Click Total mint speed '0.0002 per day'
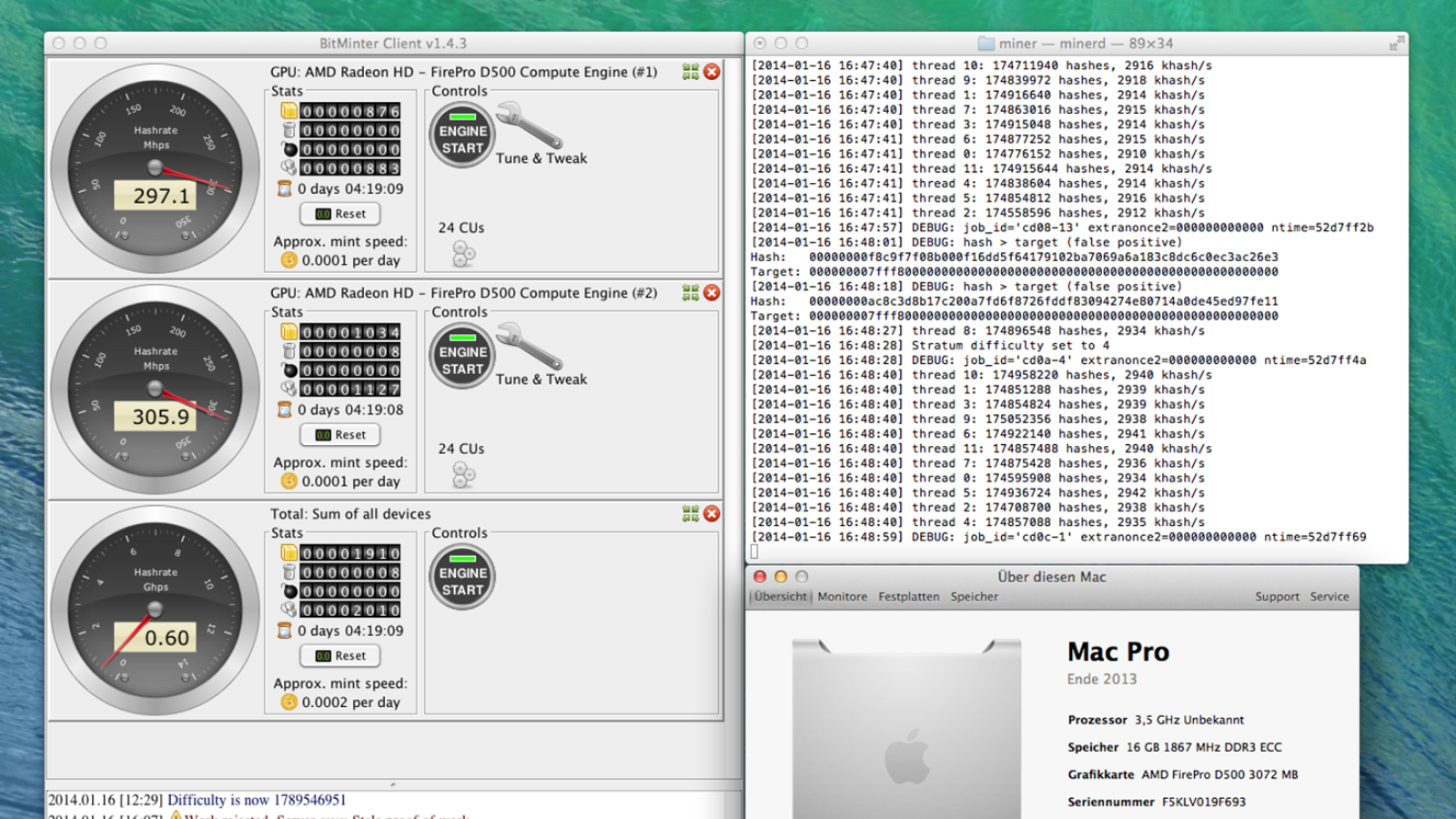The width and height of the screenshot is (1456, 819). tap(350, 703)
